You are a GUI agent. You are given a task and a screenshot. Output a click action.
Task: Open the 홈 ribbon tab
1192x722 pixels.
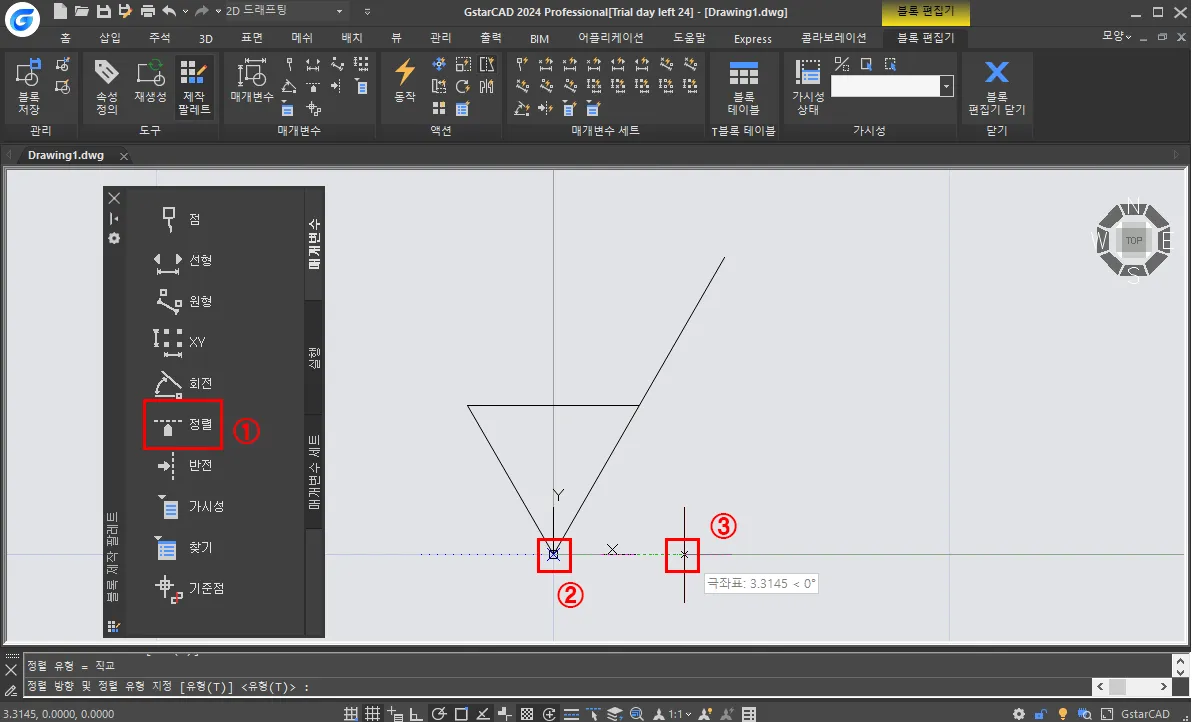(65, 37)
